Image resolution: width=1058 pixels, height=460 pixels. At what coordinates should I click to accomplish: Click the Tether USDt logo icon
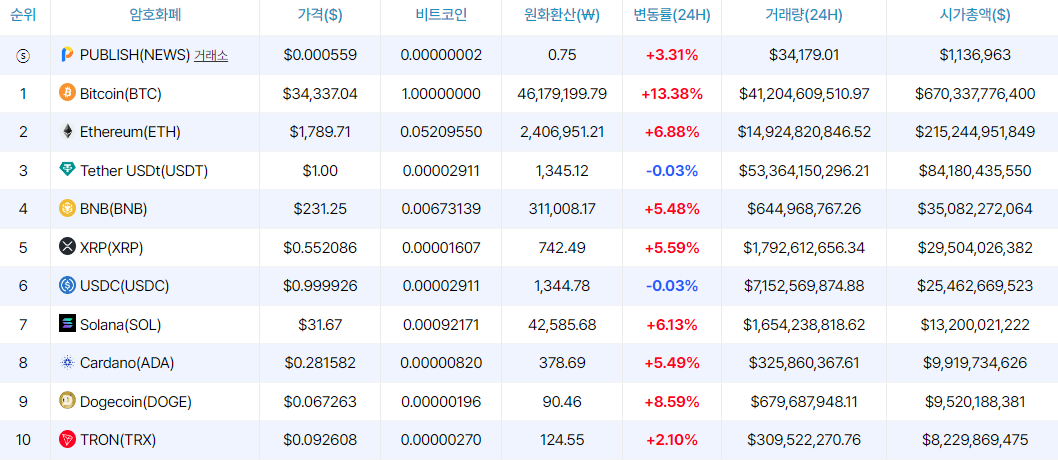point(67,170)
